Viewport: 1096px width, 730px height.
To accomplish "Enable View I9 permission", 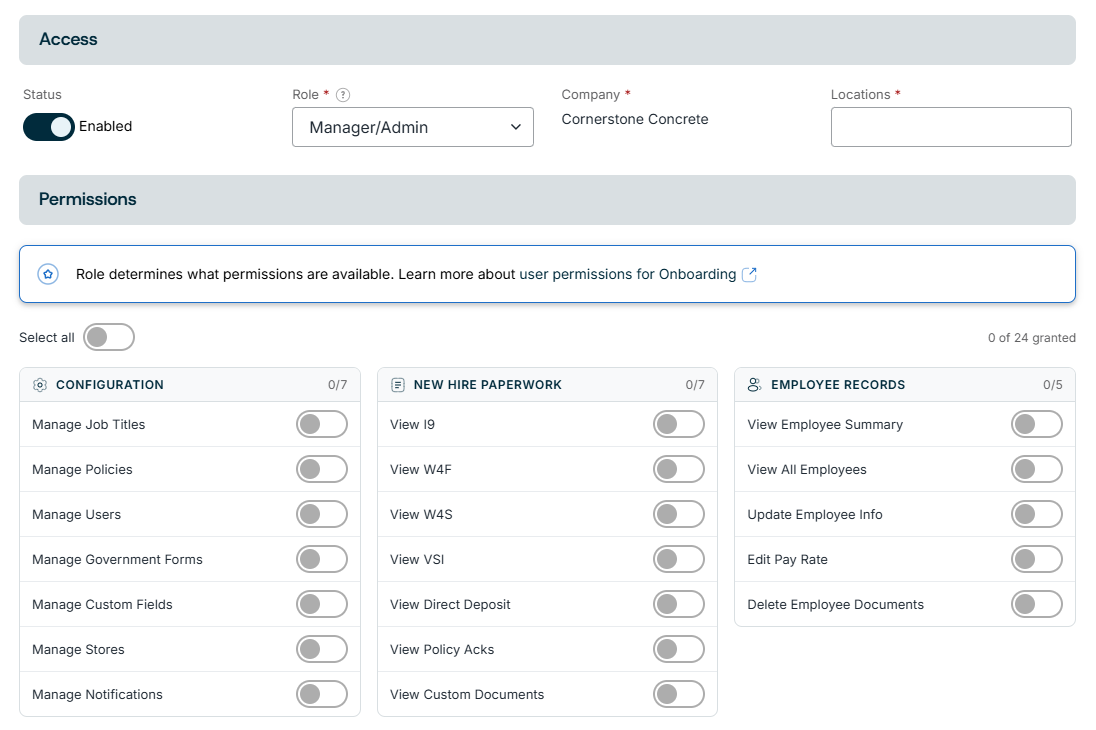I will (679, 424).
